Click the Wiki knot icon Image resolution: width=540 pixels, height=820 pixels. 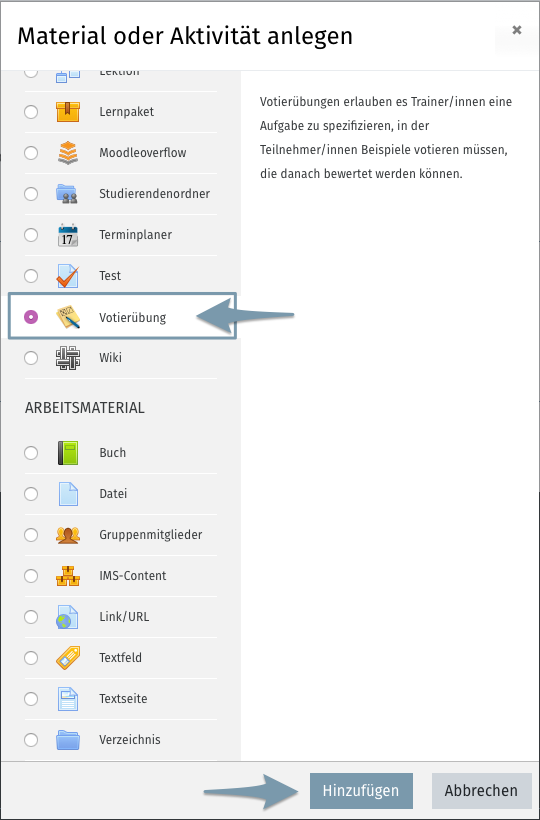(x=67, y=358)
